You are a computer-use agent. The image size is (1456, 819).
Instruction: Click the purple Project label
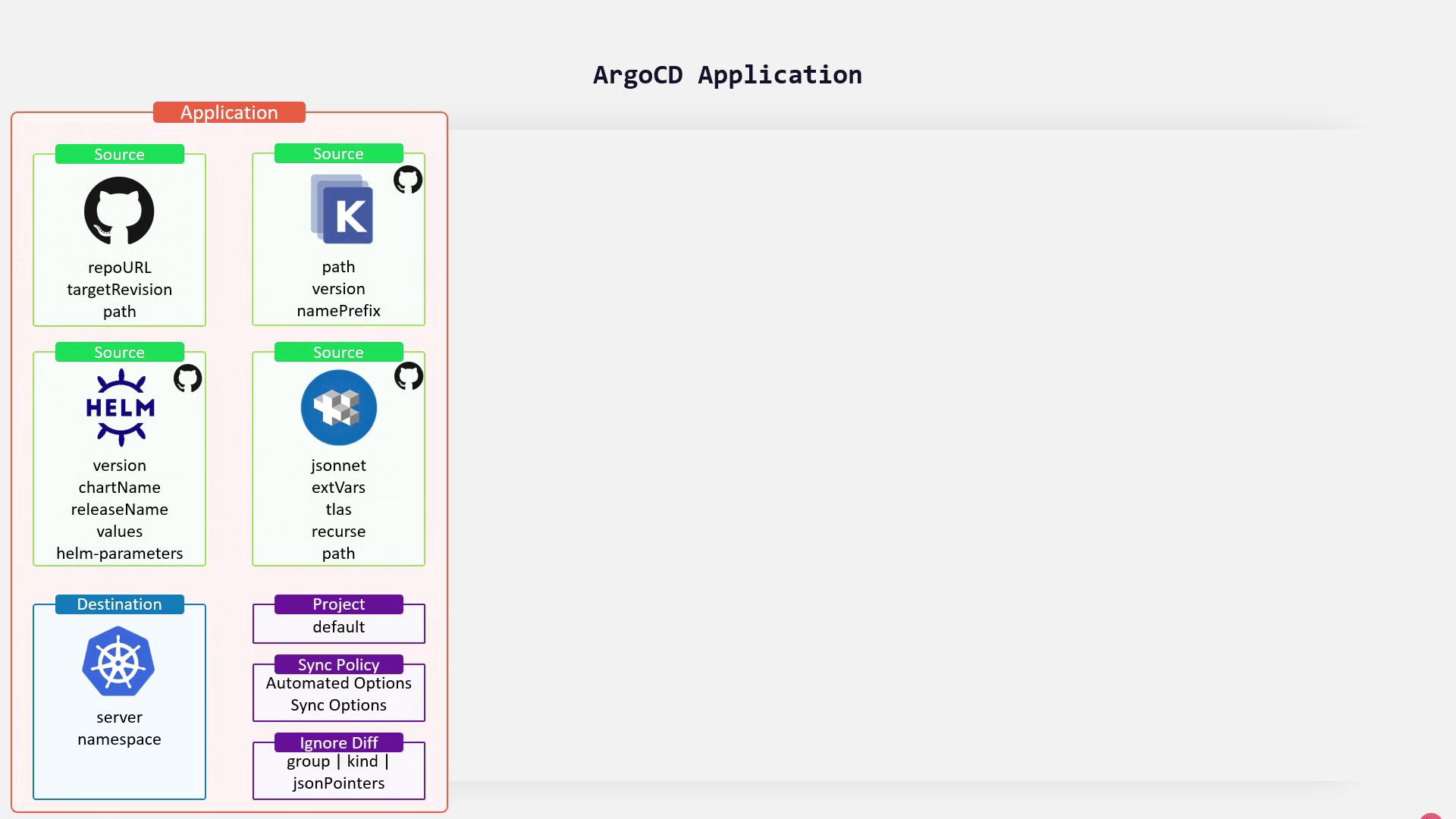338,604
